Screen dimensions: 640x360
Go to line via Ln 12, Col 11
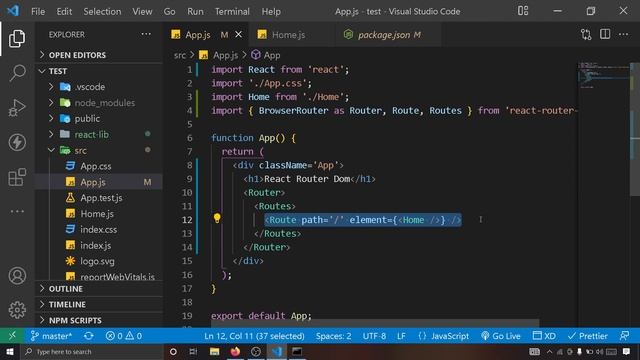tap(254, 336)
